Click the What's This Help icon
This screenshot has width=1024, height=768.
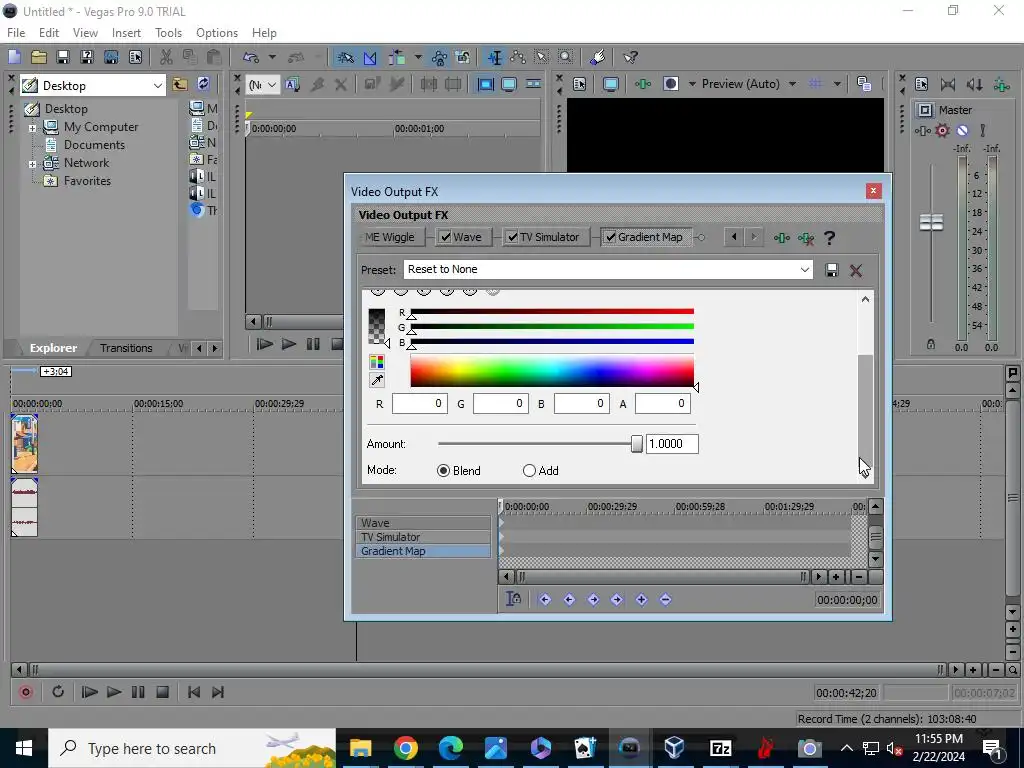click(630, 57)
